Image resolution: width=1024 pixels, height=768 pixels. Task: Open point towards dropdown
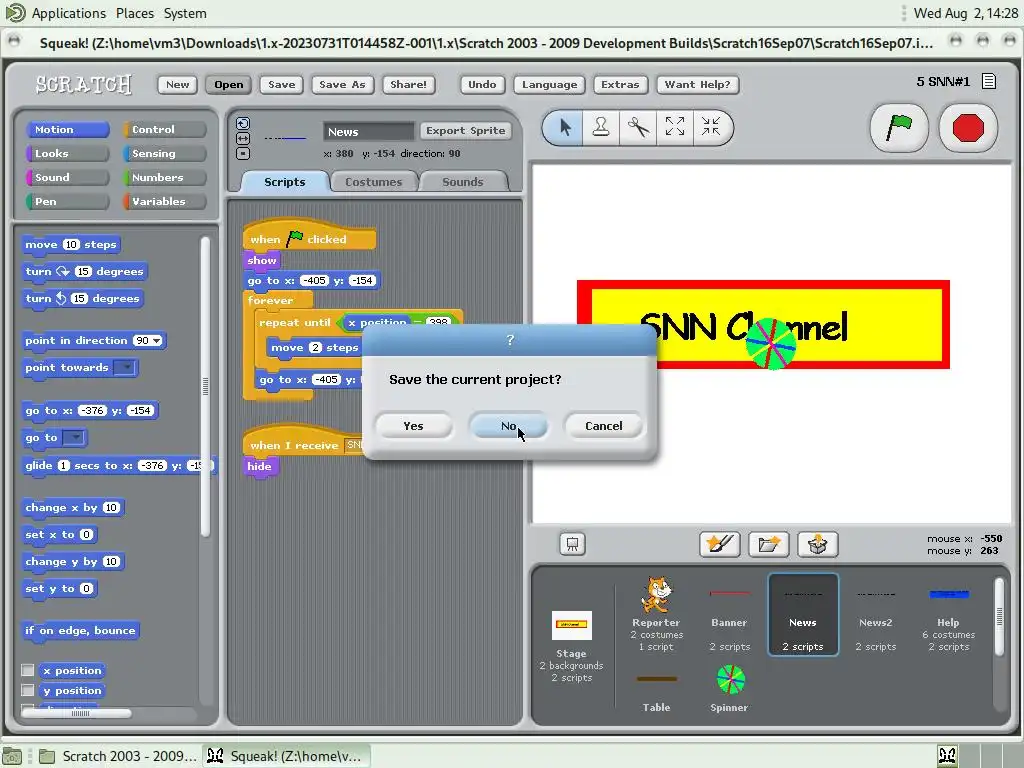coord(125,368)
